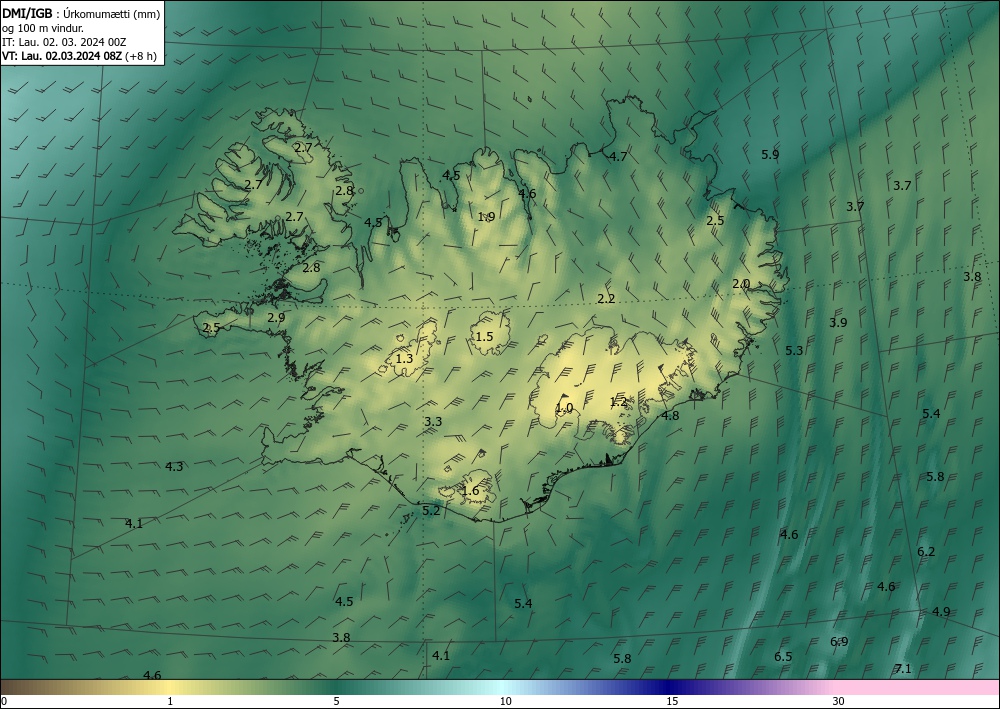Select the 4.7 value on the north coast
1000x709 pixels.
point(618,156)
